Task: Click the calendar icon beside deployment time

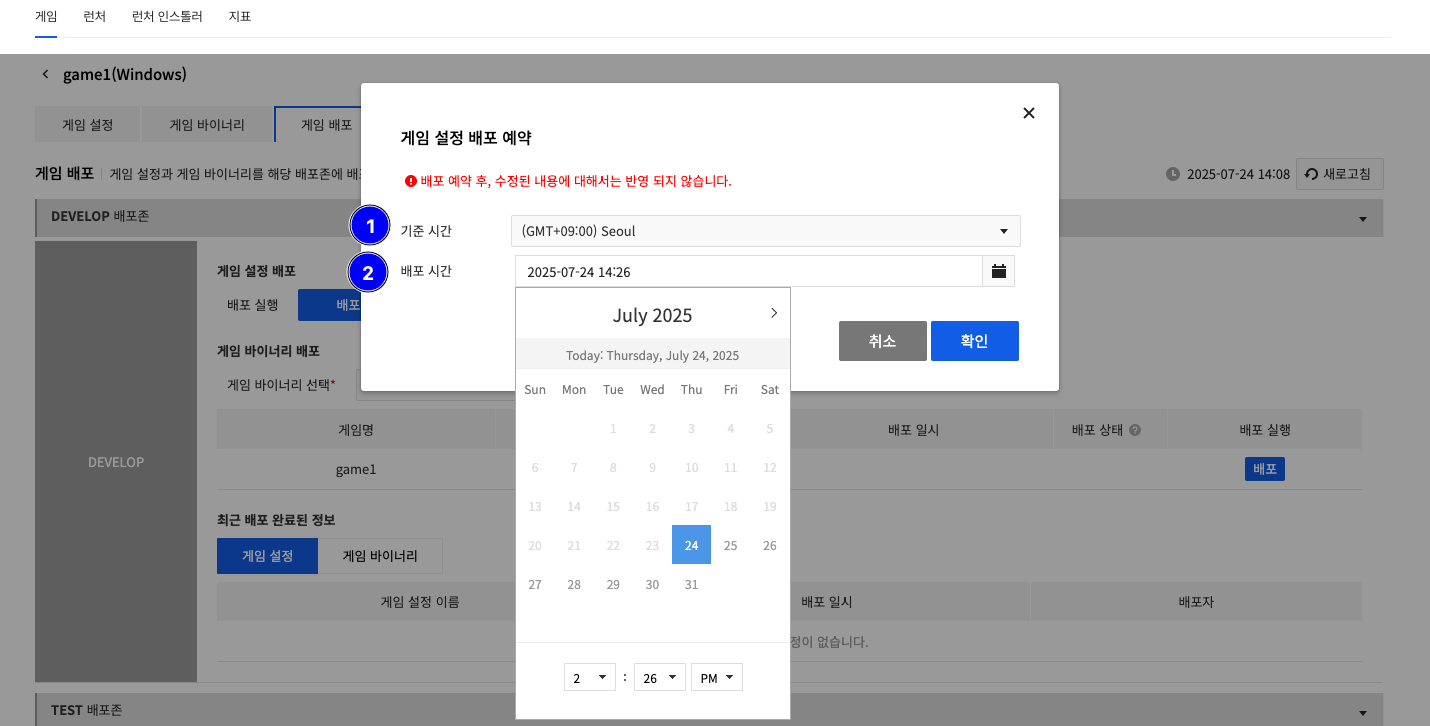Action: [x=998, y=271]
